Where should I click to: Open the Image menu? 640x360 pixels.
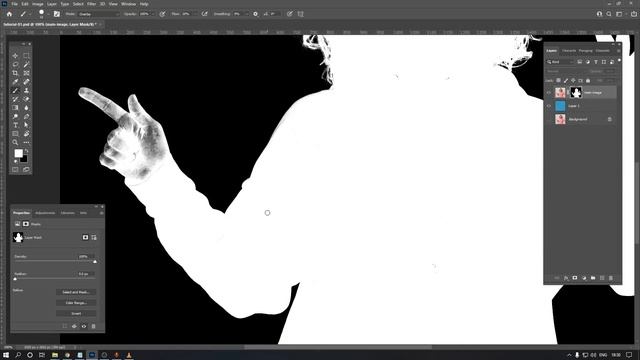click(38, 4)
